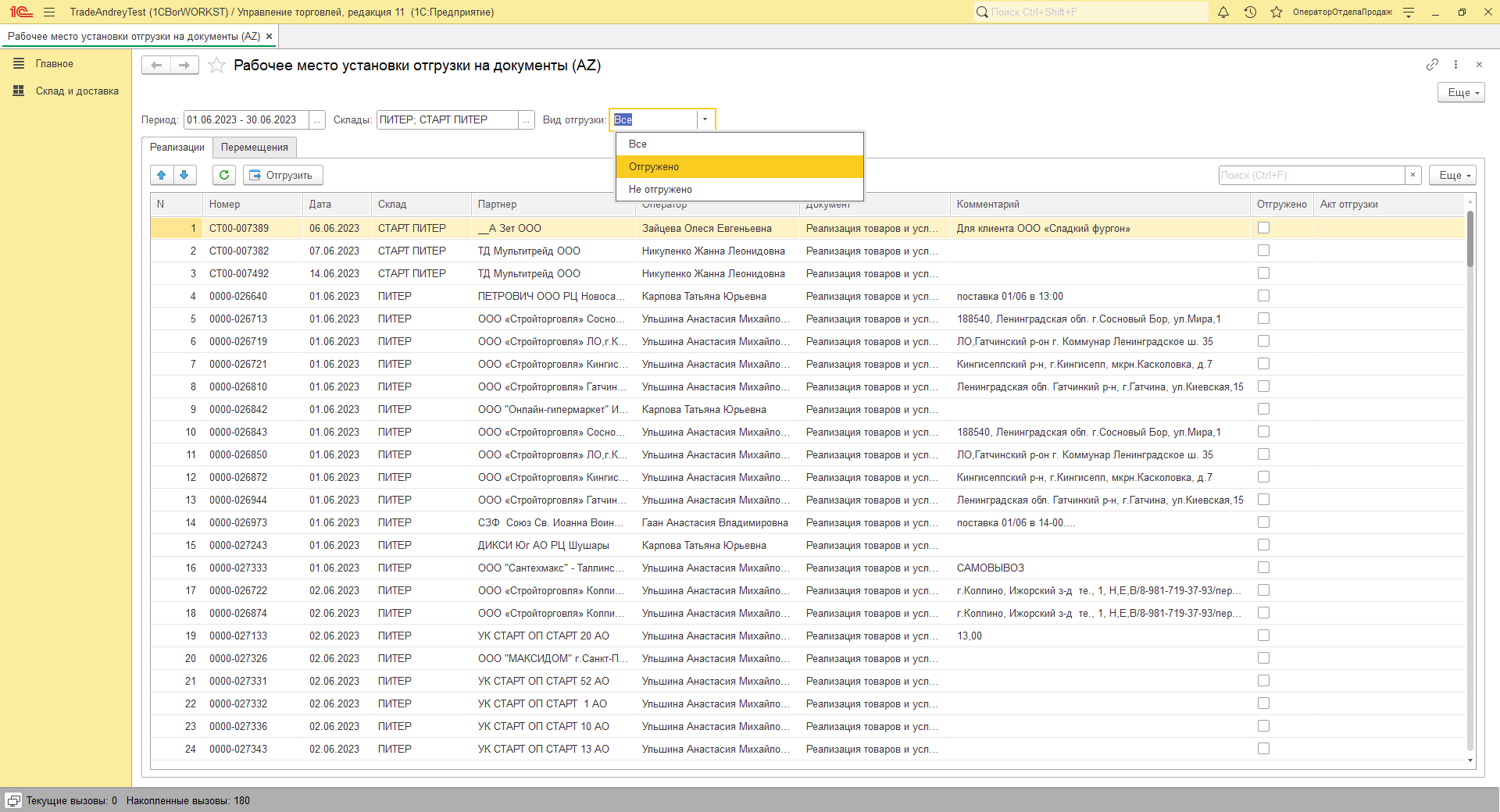Switch to the Перемещения tab

click(x=254, y=147)
